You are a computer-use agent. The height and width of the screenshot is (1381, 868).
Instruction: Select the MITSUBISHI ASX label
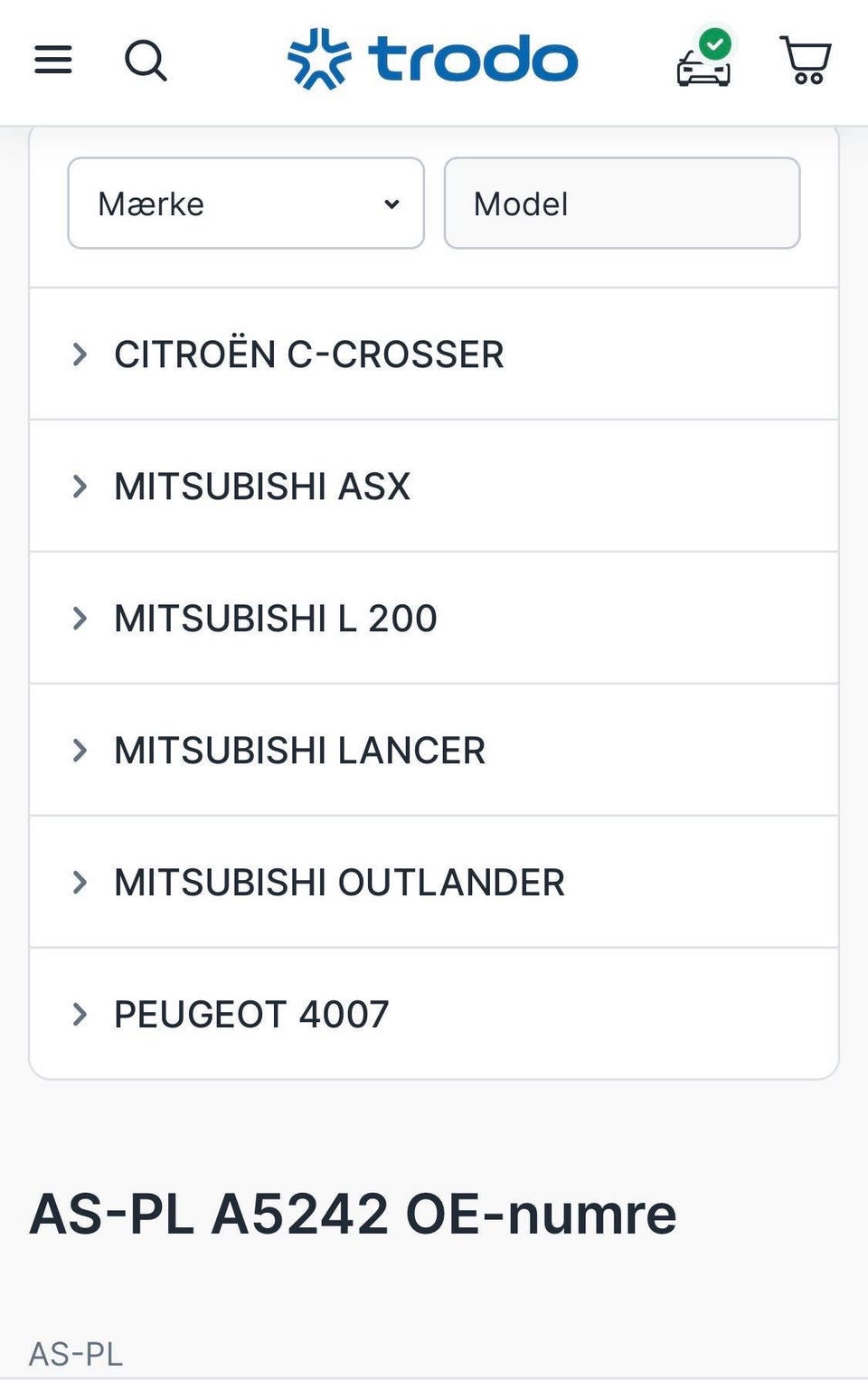(262, 487)
